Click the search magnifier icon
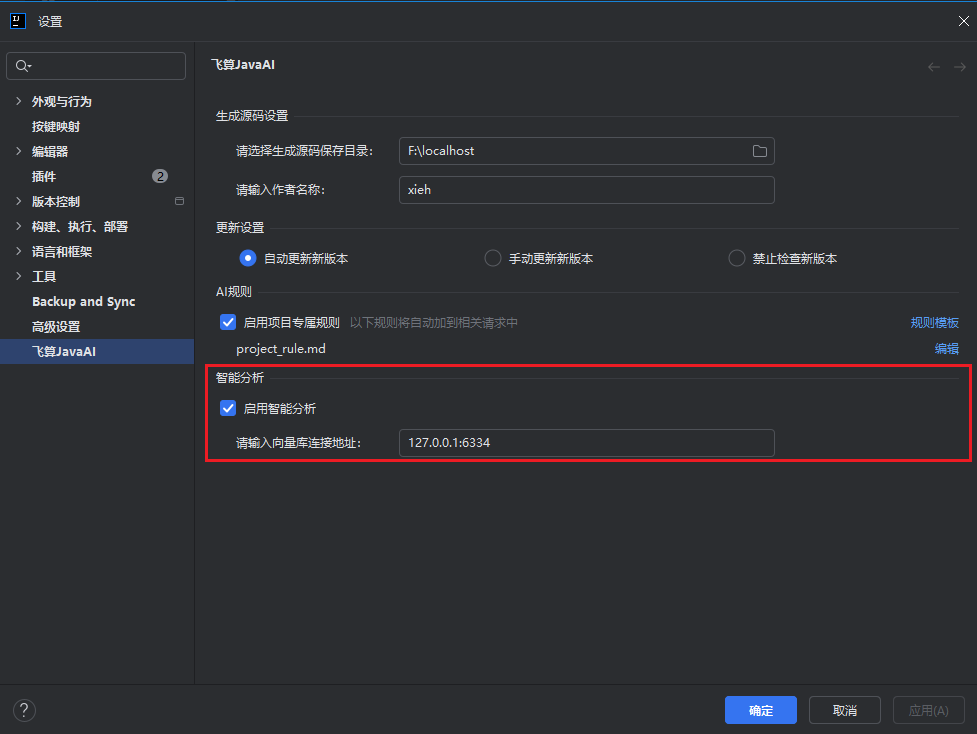This screenshot has width=977, height=734. tap(23, 66)
